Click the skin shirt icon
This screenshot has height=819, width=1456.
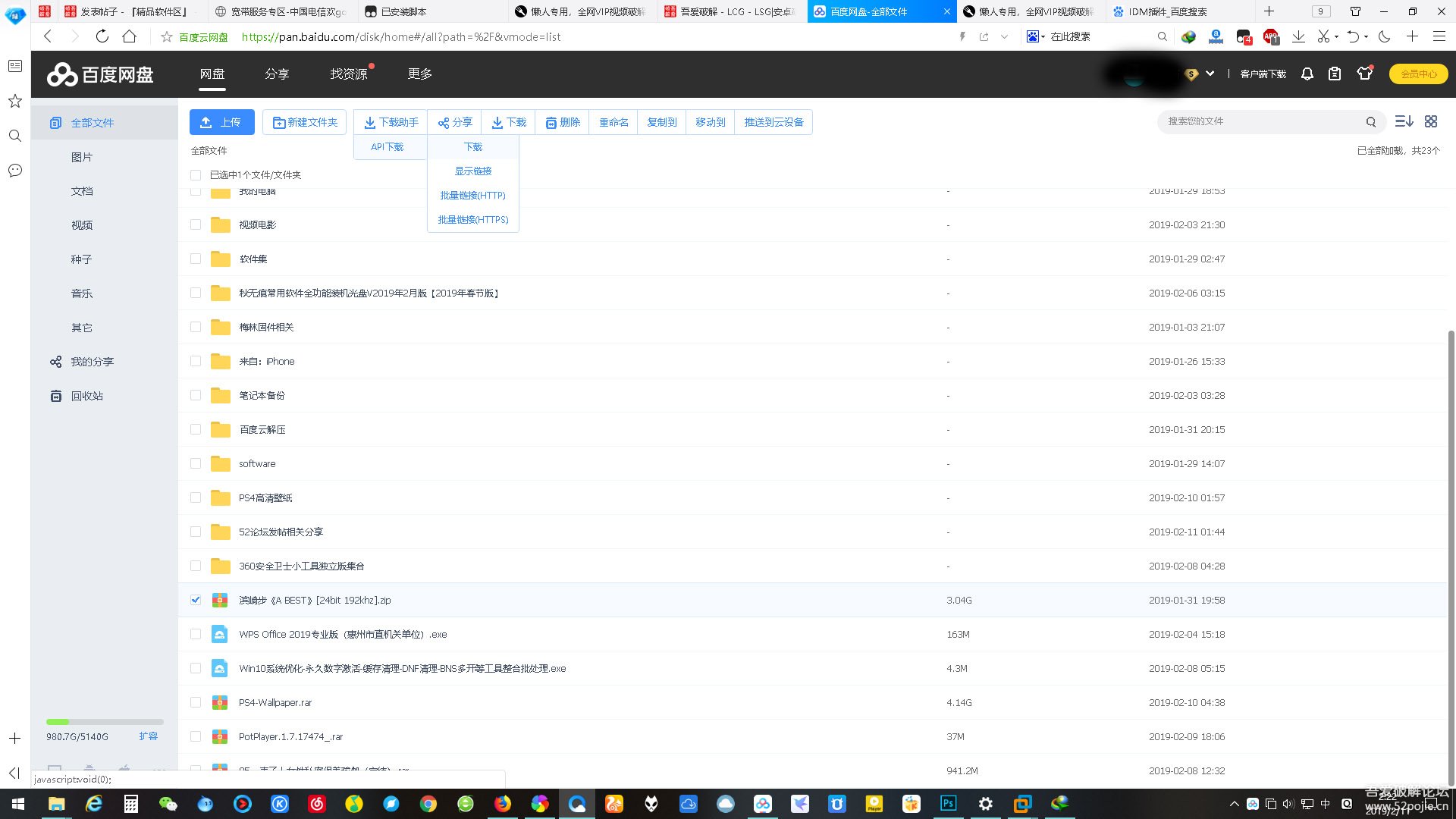[x=1364, y=74]
